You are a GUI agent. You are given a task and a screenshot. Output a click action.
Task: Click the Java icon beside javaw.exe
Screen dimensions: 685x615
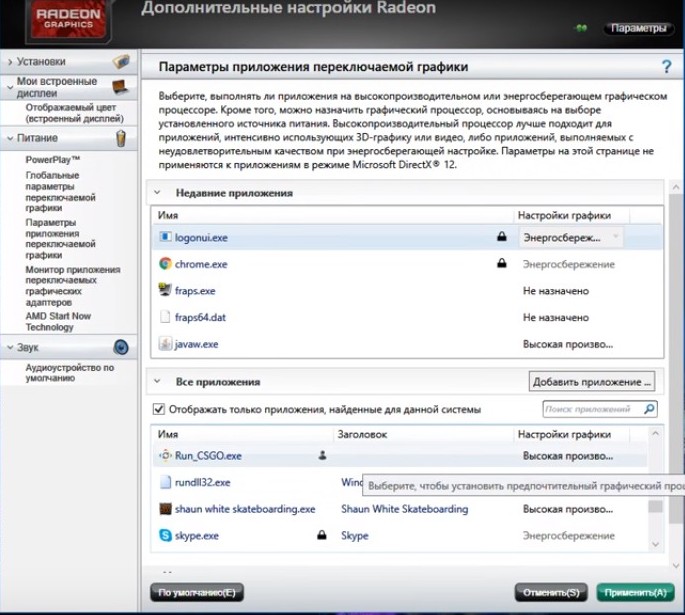tap(165, 344)
